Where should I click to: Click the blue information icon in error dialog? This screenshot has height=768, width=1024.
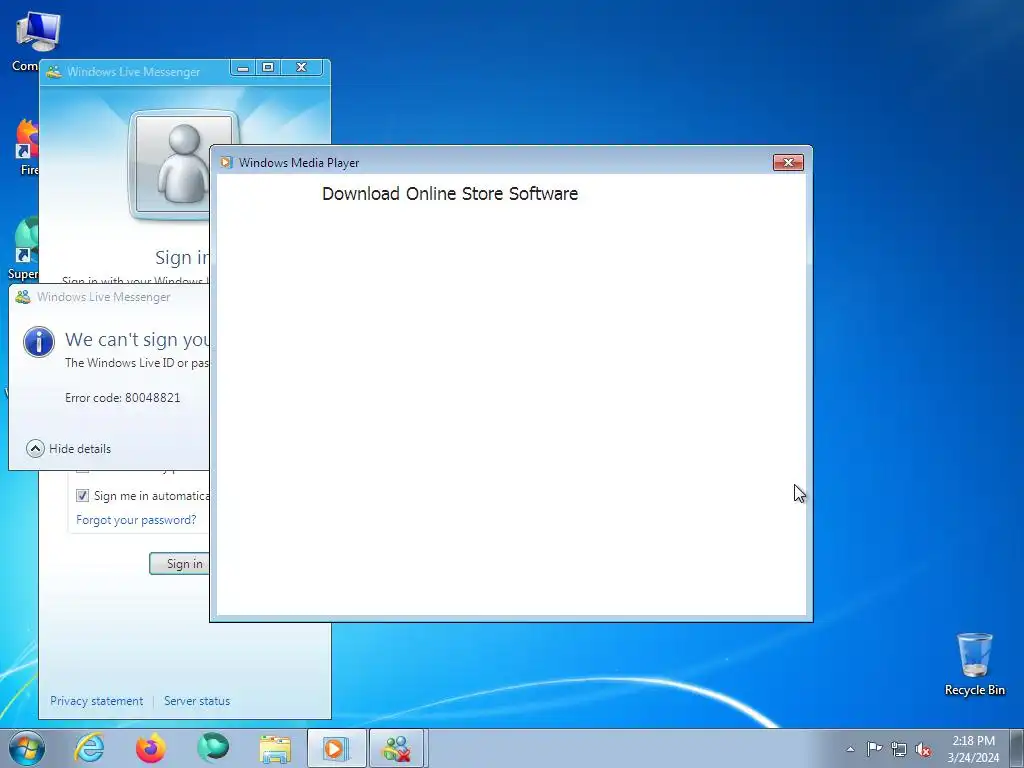39,342
